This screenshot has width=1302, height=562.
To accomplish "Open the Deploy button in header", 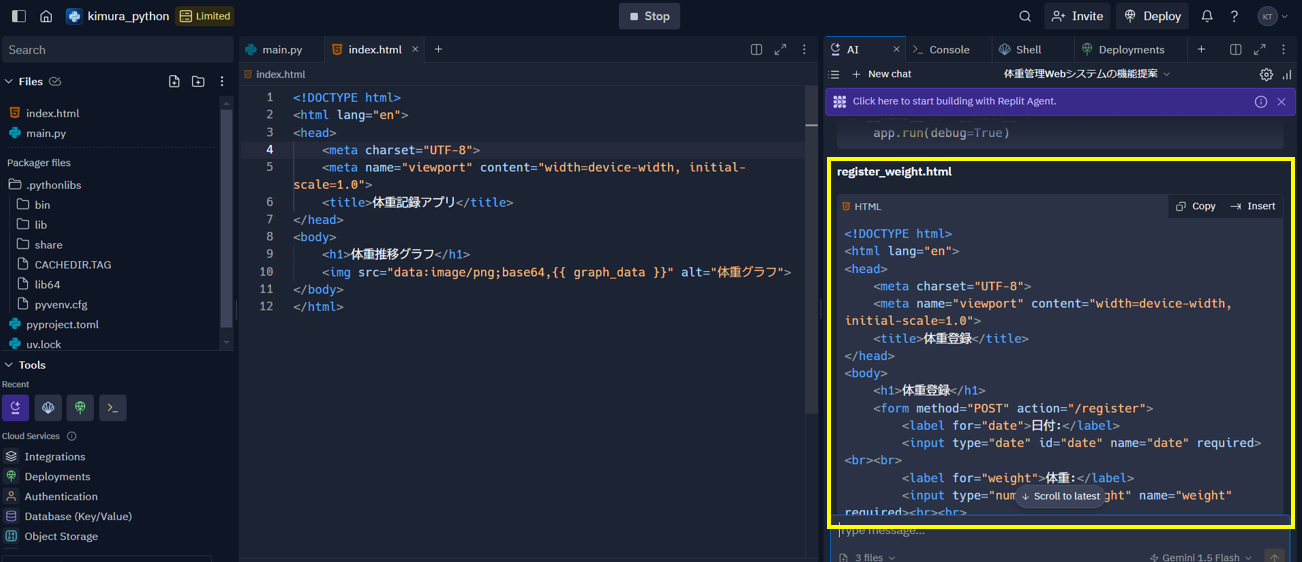I will (x=1152, y=16).
